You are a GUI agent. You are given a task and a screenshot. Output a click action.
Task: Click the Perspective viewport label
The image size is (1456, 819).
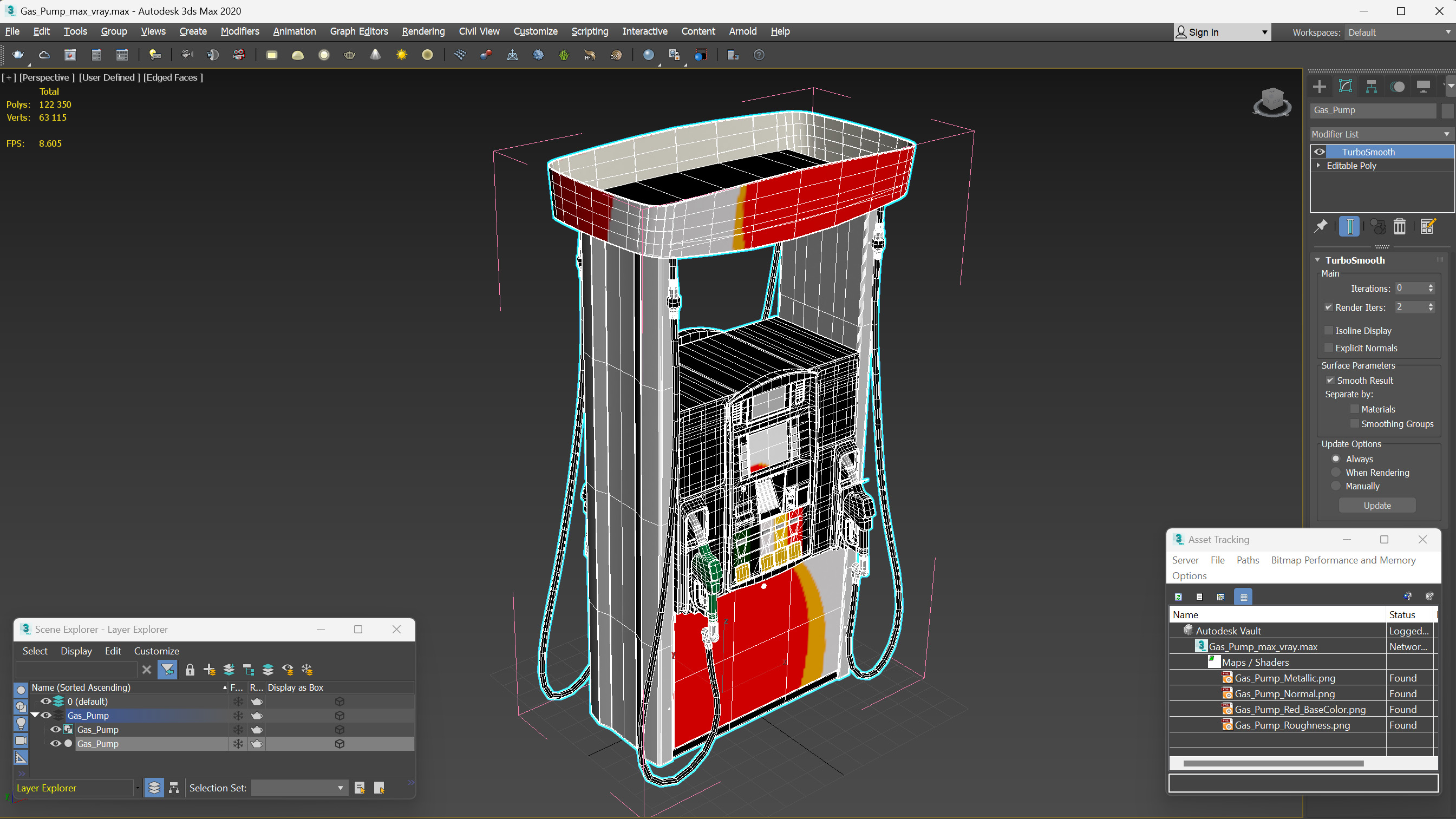click(47, 77)
